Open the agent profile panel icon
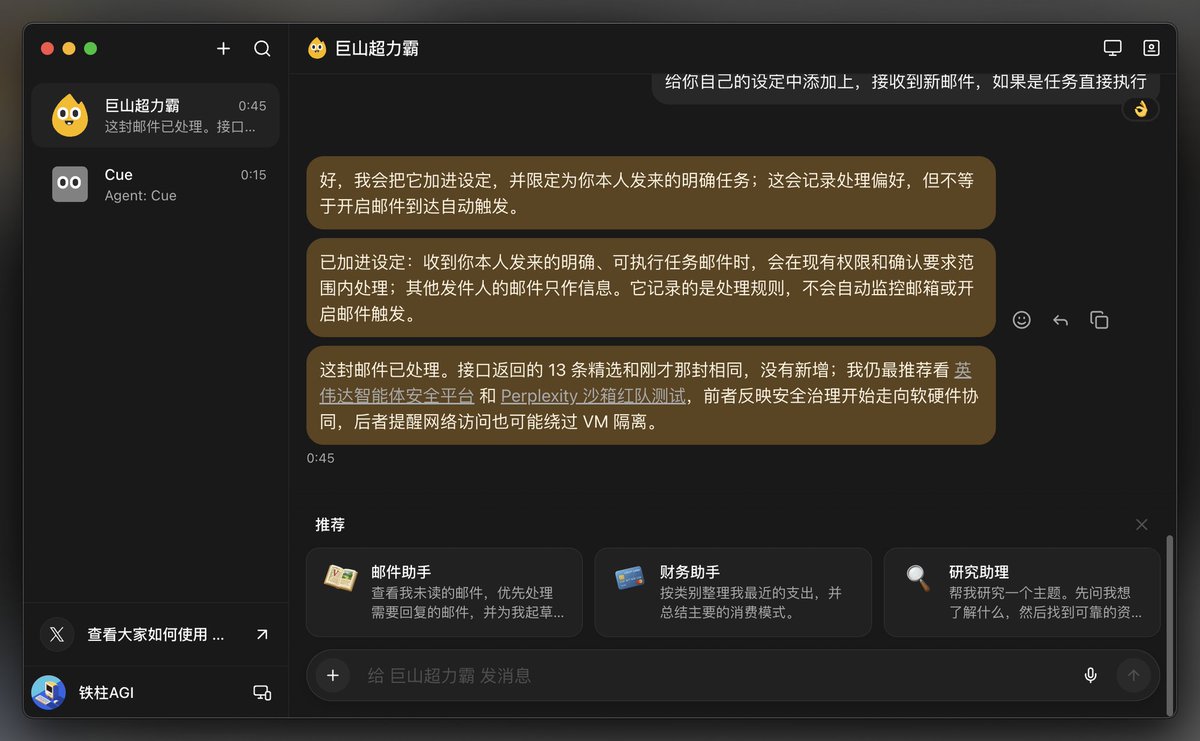 (x=1151, y=48)
